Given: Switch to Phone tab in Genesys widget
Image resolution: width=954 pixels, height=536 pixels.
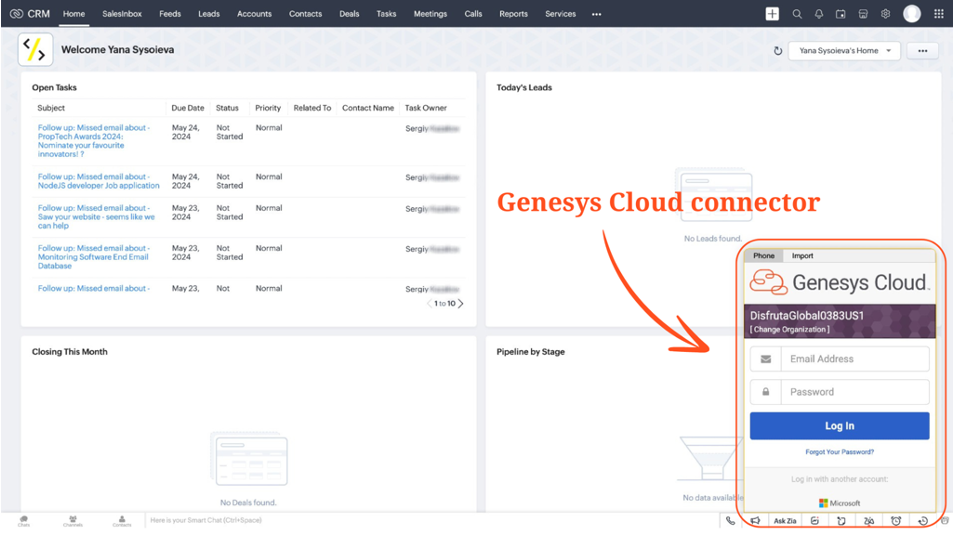Looking at the screenshot, I should pyautogui.click(x=764, y=256).
